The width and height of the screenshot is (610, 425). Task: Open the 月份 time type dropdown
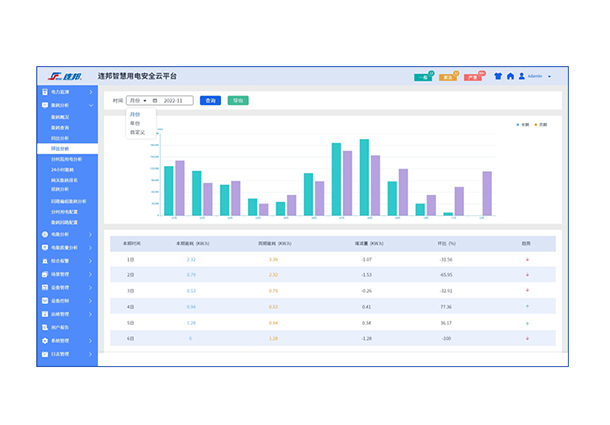pyautogui.click(x=137, y=100)
